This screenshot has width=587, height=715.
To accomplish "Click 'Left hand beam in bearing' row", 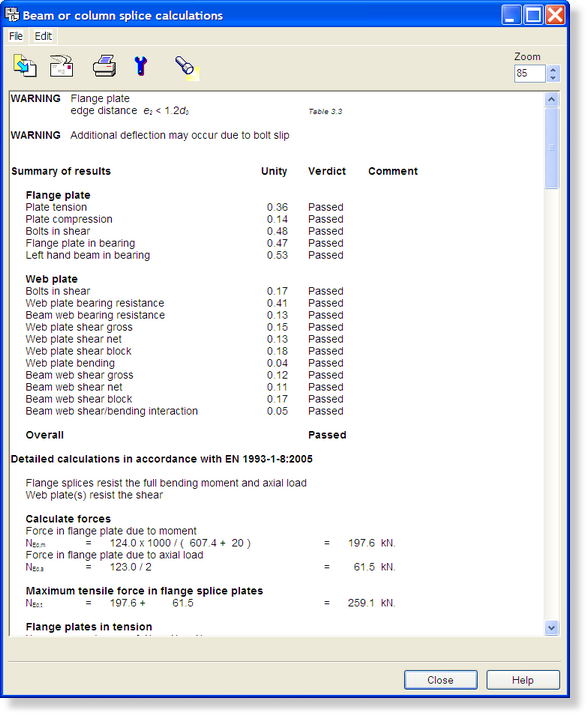I will click(88, 255).
